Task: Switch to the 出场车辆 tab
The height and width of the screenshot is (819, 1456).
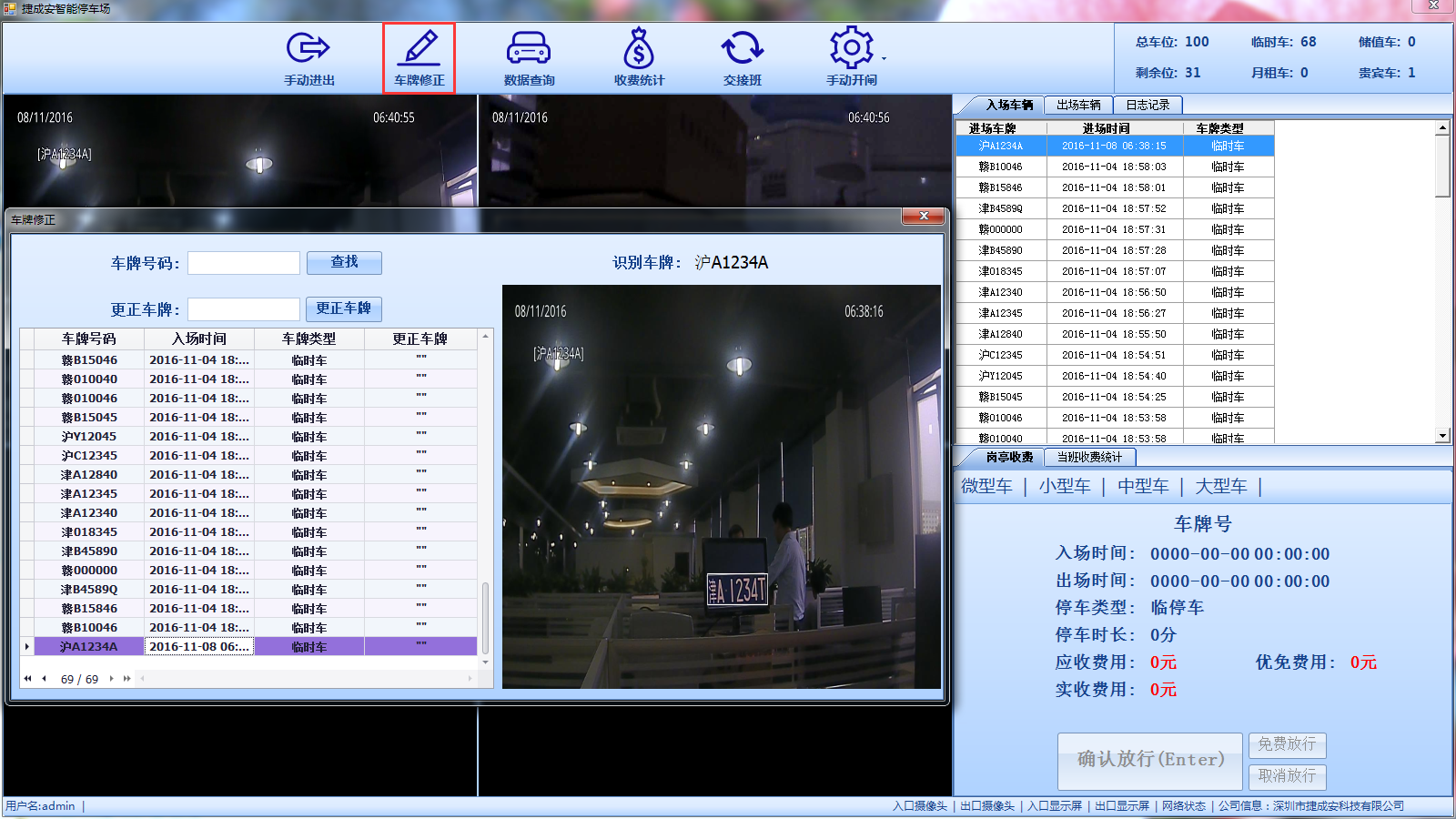Action: point(1077,105)
